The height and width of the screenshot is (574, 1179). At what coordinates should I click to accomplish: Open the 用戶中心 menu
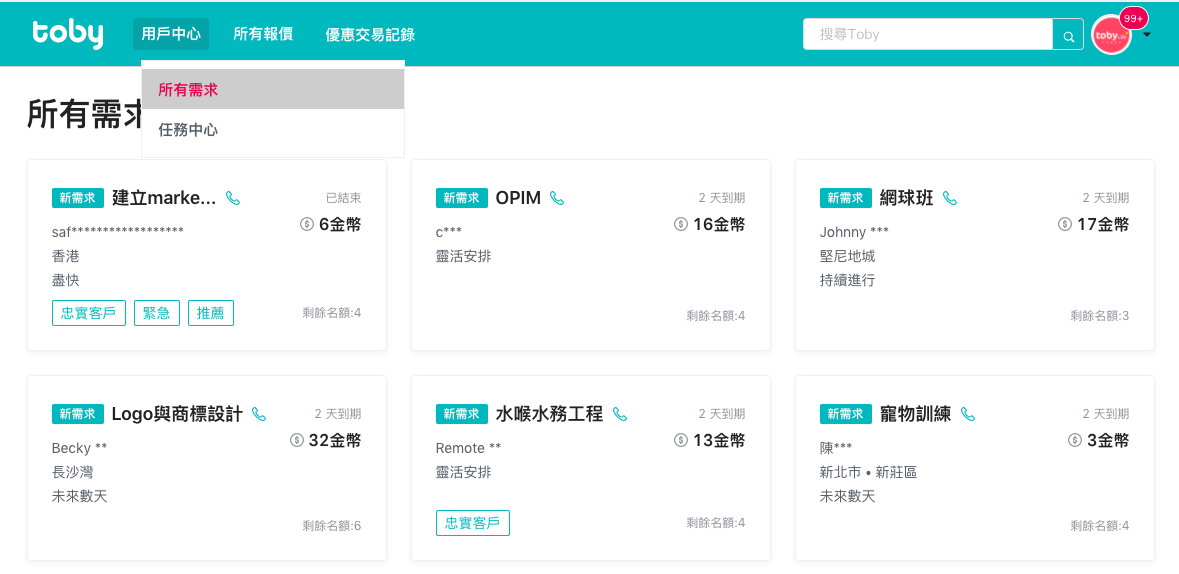[x=171, y=34]
